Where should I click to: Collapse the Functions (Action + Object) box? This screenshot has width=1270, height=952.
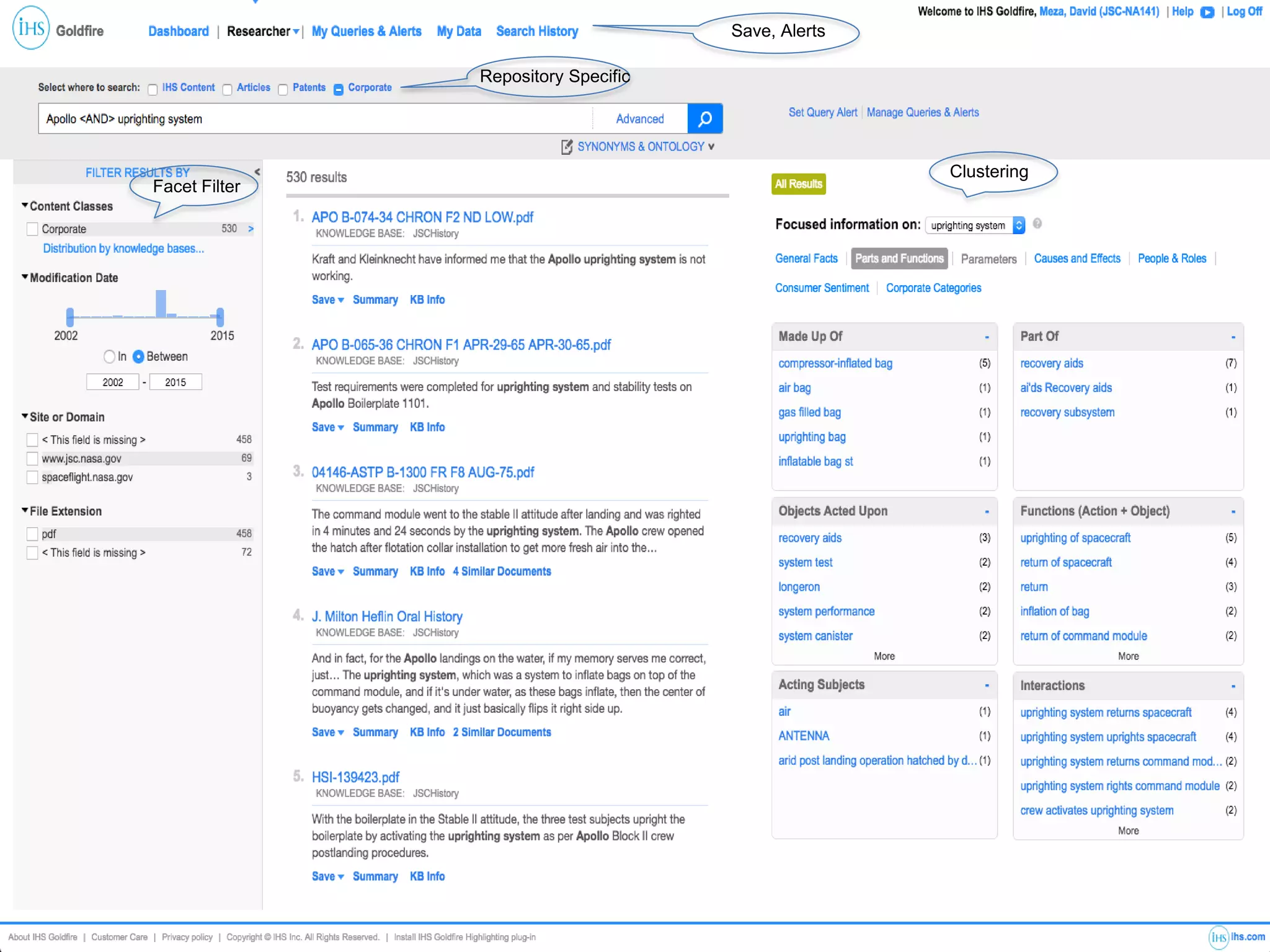(1233, 512)
